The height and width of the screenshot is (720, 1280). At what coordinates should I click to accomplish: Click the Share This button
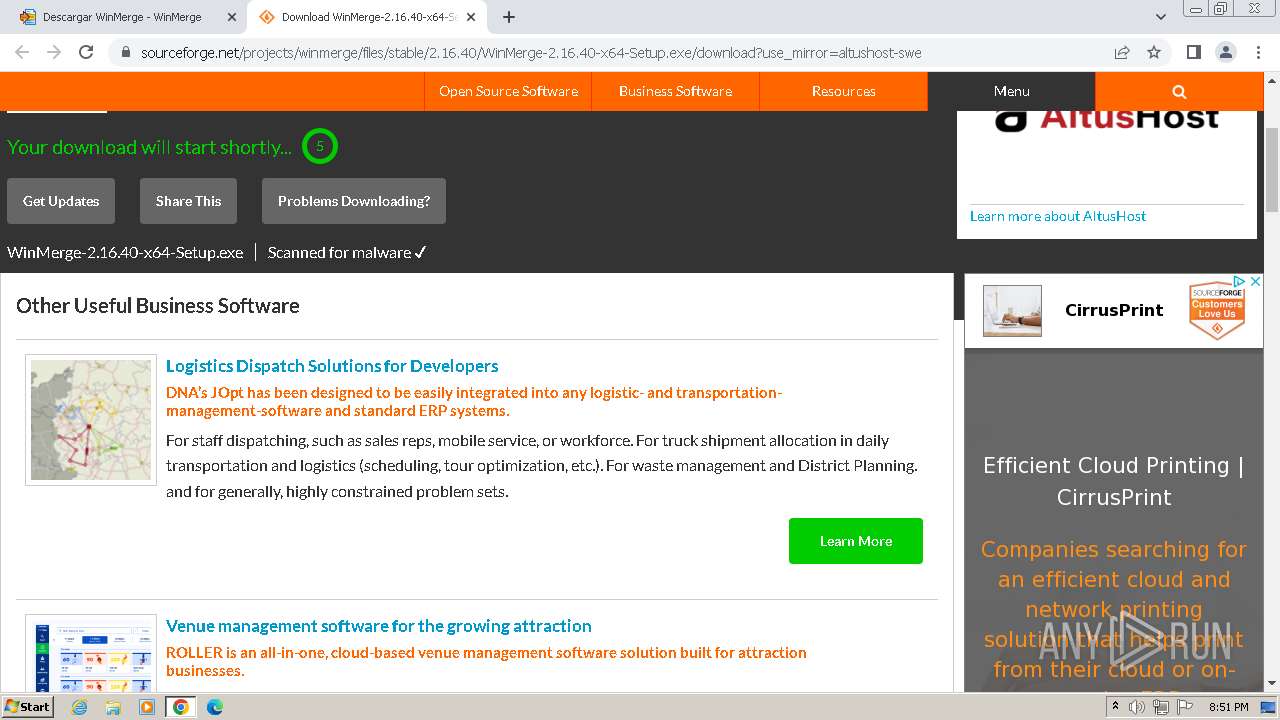pos(188,201)
